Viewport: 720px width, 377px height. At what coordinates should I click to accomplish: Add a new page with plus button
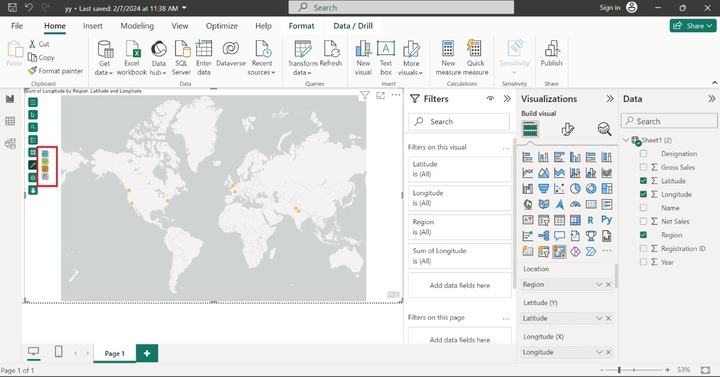tap(147, 353)
